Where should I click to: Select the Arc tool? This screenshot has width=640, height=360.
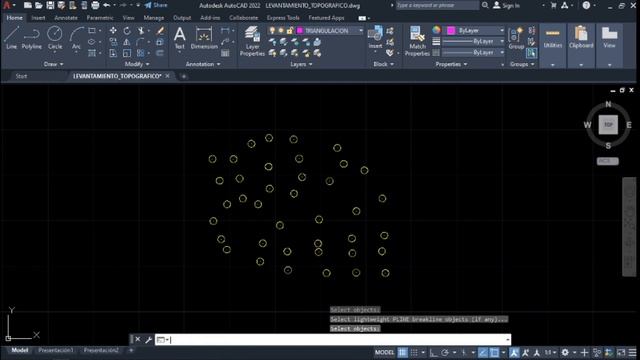click(x=76, y=38)
